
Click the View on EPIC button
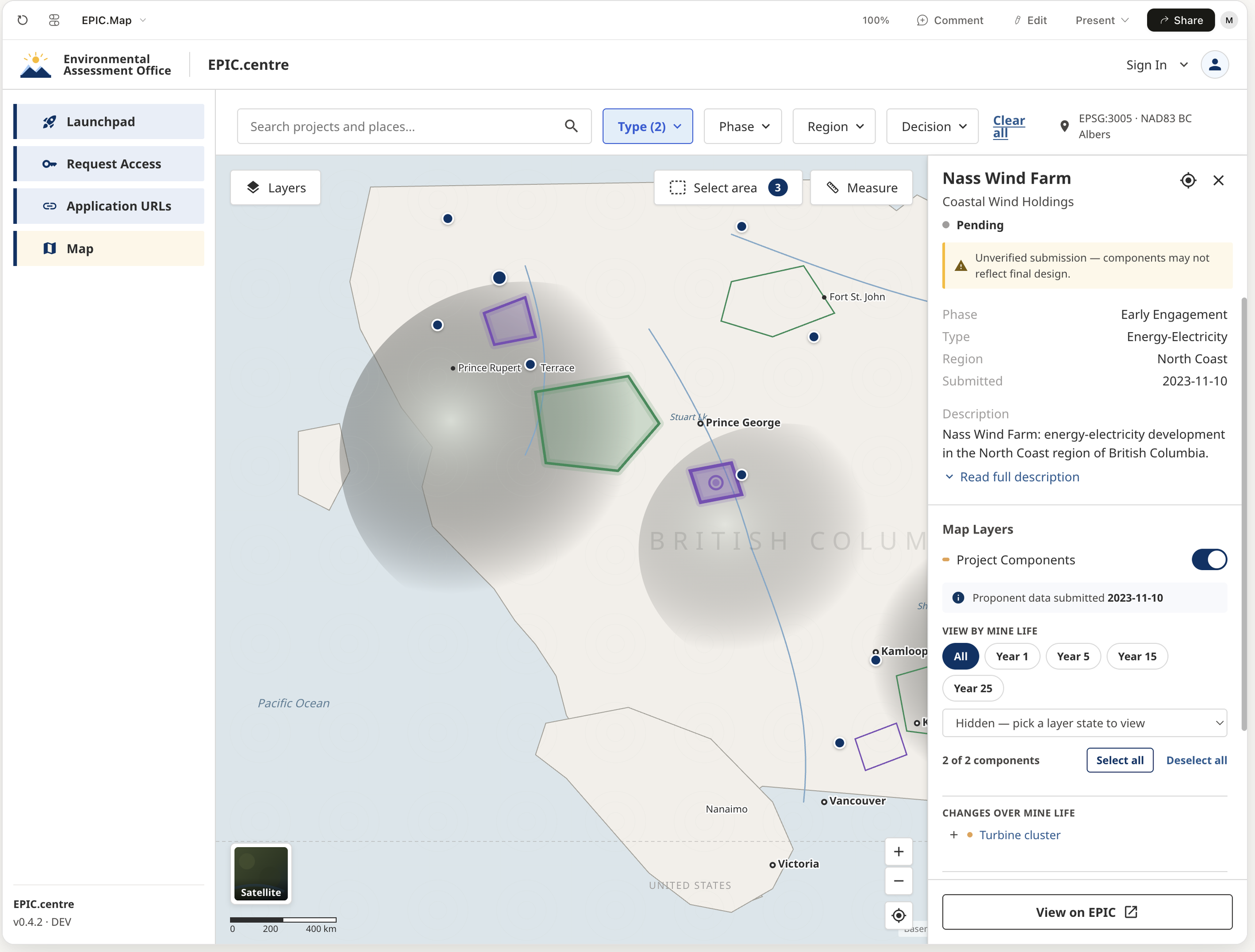click(1087, 912)
